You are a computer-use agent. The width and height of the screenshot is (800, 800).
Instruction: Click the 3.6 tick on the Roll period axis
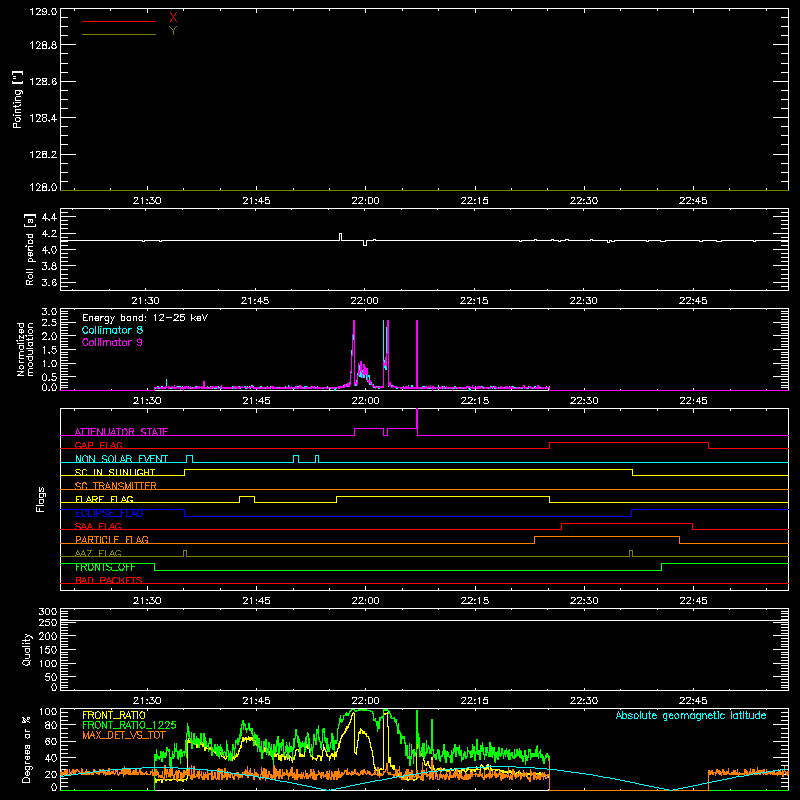click(x=49, y=282)
